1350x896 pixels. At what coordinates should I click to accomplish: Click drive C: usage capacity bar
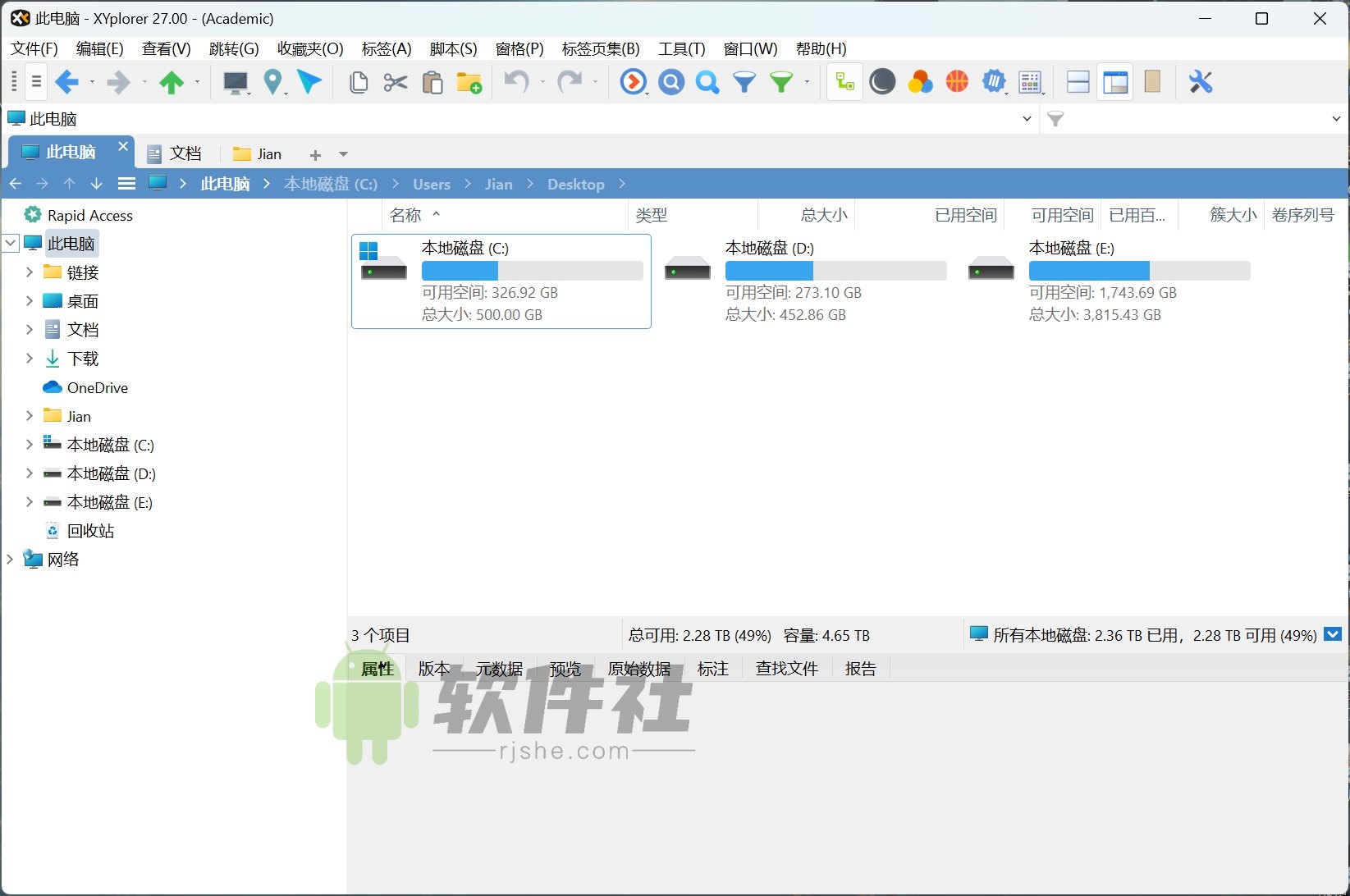pos(532,270)
